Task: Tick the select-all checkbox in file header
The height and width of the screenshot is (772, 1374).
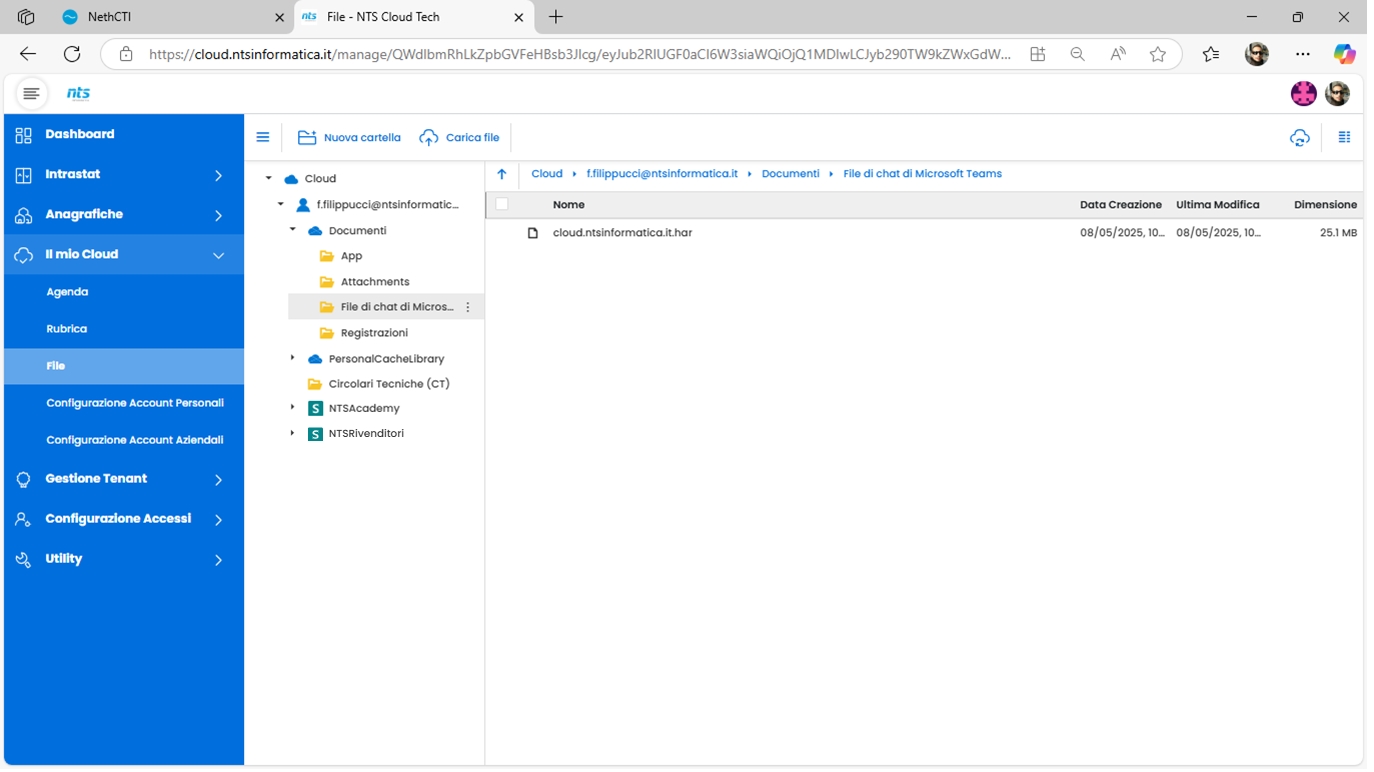Action: [502, 204]
